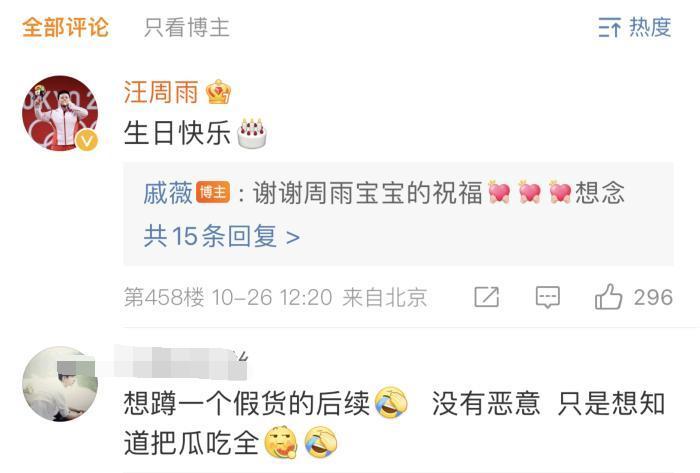Click the birthday cake emoji
This screenshot has width=700, height=473.
pos(252,133)
